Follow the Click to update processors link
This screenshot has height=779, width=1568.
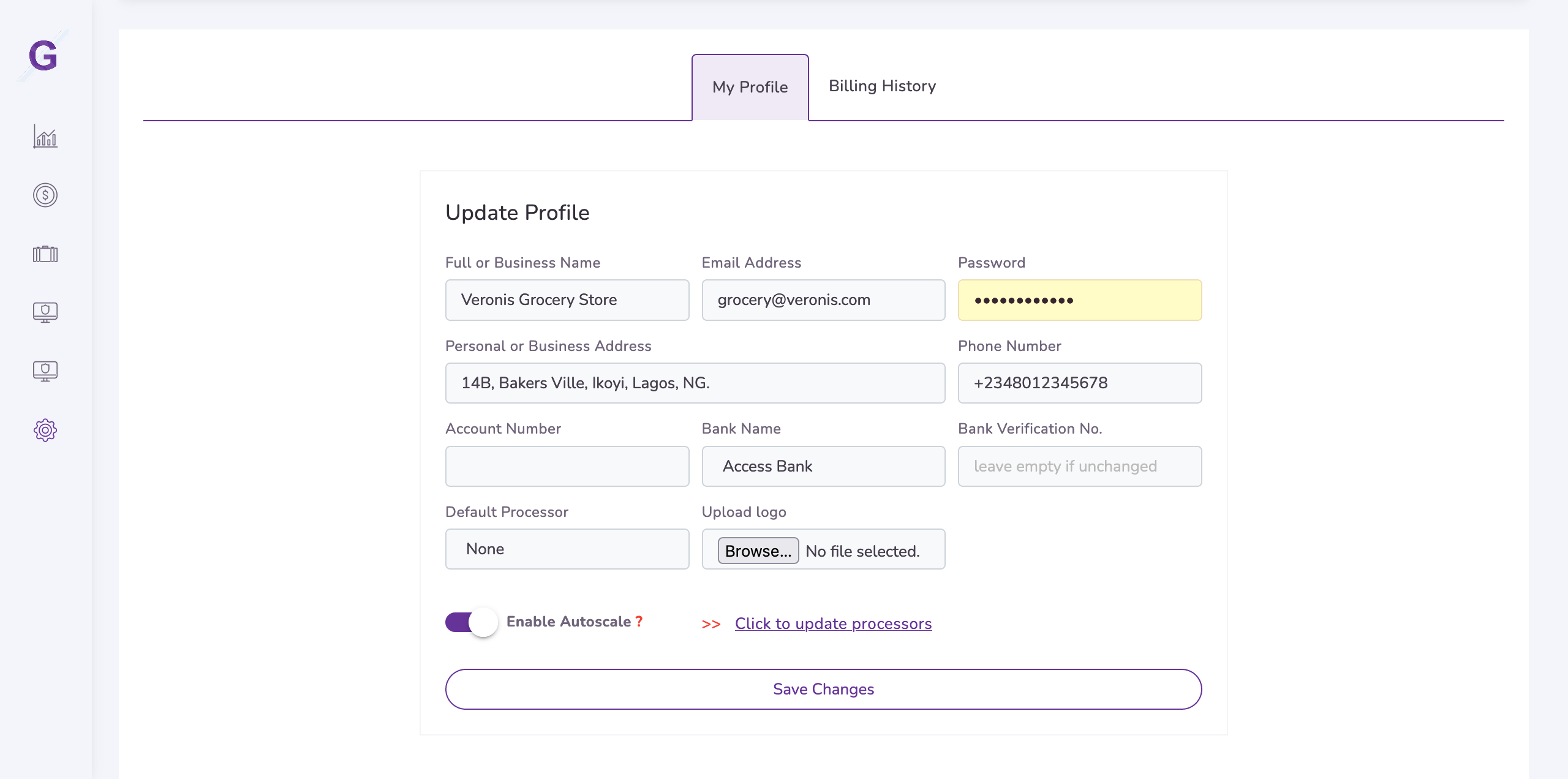833,623
